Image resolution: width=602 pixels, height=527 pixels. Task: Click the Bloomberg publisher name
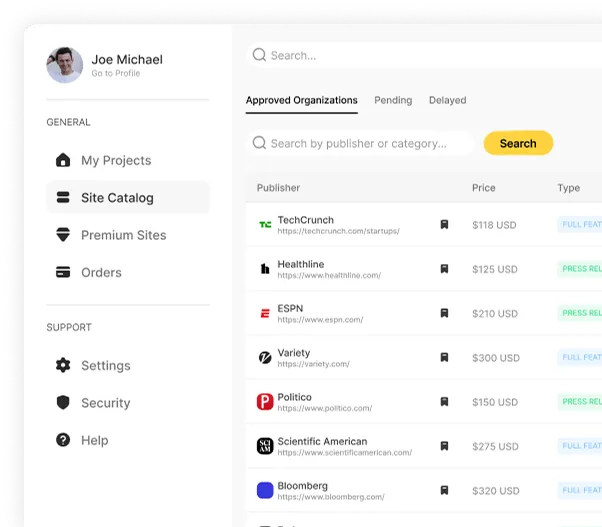[303, 486]
